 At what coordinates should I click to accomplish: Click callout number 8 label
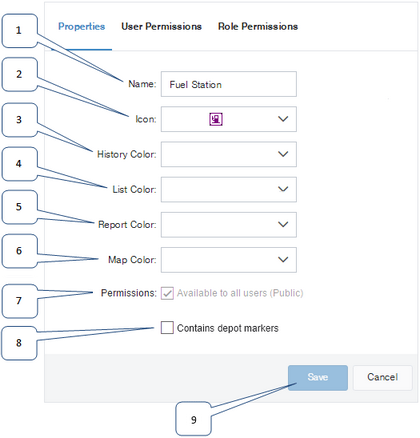pos(19,343)
